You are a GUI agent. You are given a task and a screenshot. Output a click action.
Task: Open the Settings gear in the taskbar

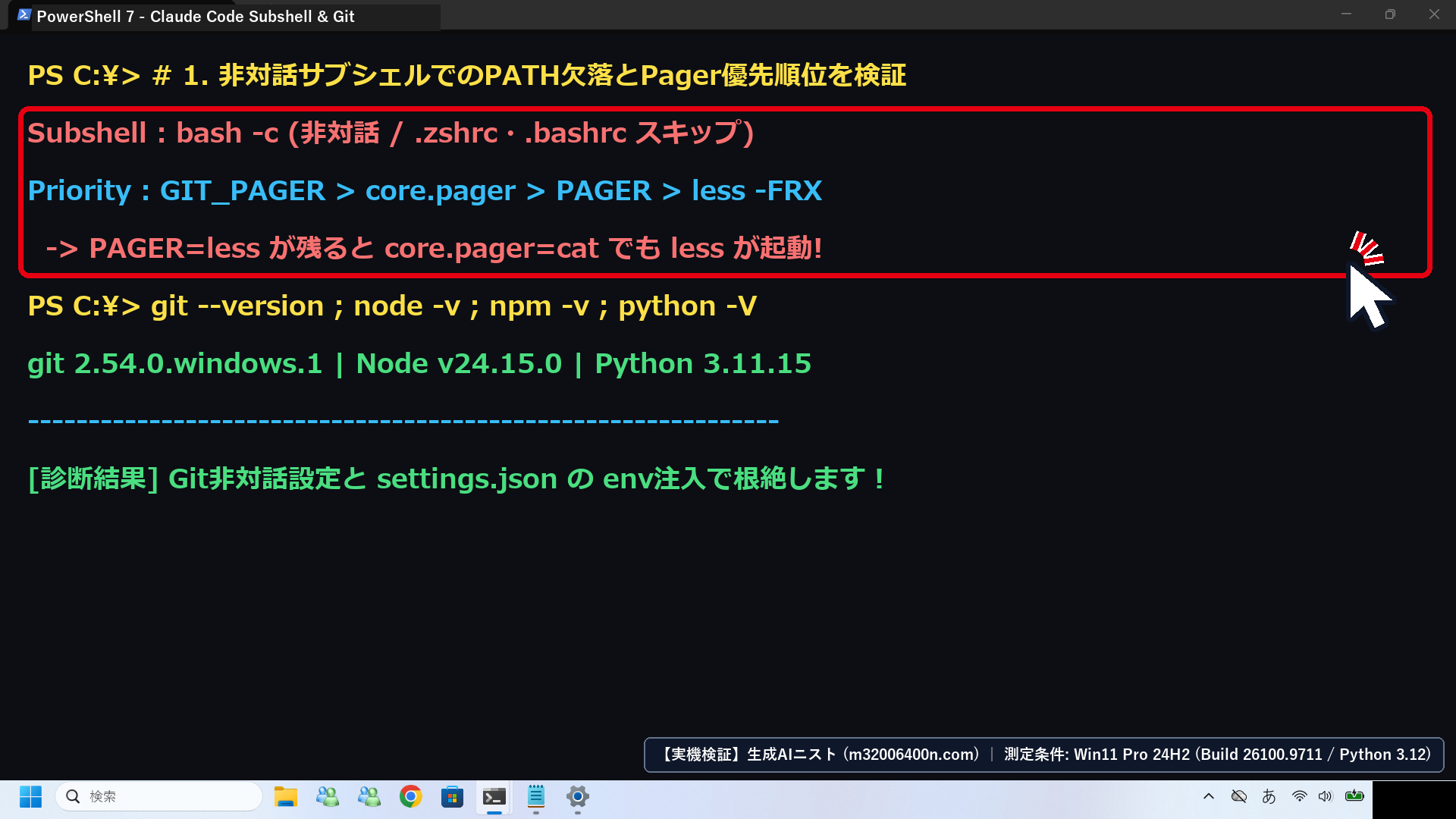[x=578, y=796]
